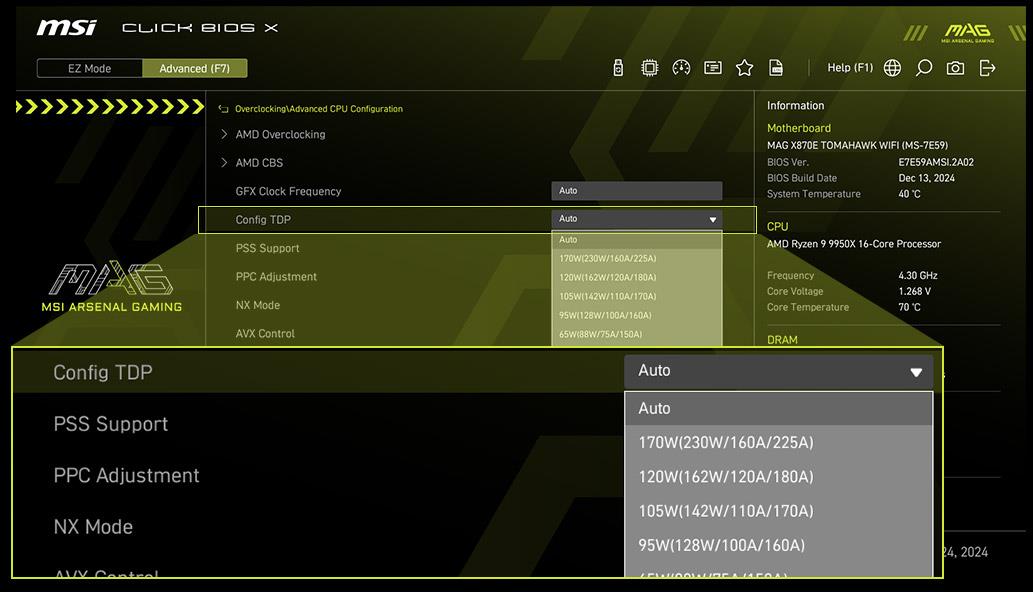
Task: Switch to the EZ Mode tab
Action: click(90, 68)
